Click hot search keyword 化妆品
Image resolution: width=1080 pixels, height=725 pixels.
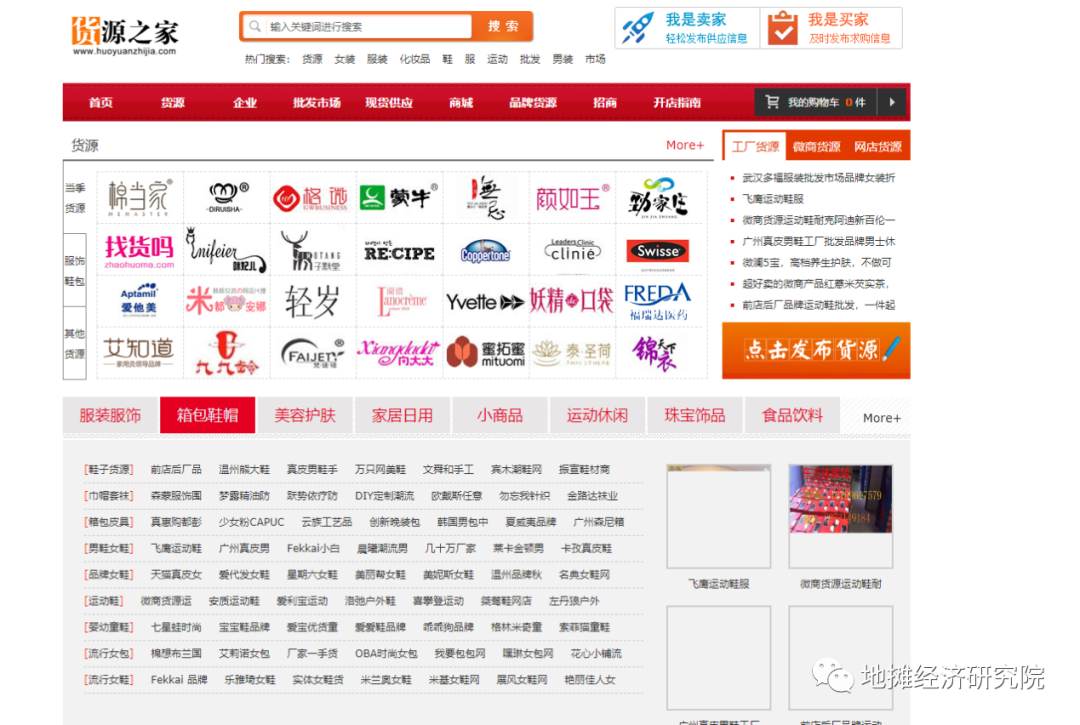tap(415, 59)
